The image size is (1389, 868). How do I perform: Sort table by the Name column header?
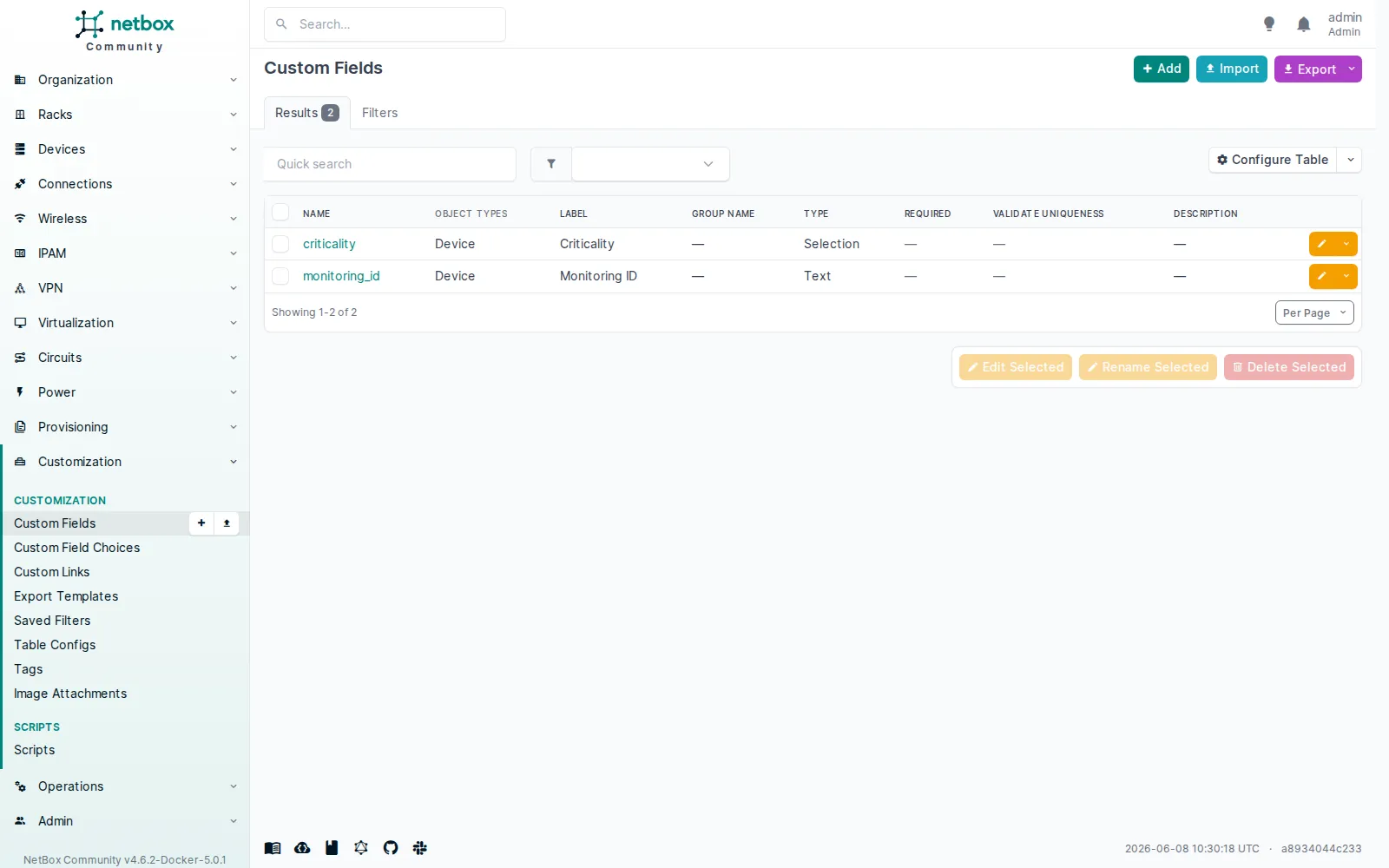coord(317,214)
